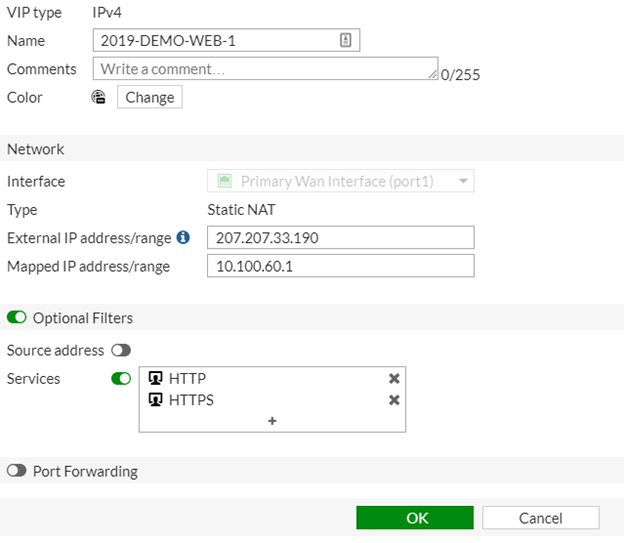Image resolution: width=624 pixels, height=543 pixels.
Task: Click the IPv4 VIP type value
Action: [x=107, y=12]
